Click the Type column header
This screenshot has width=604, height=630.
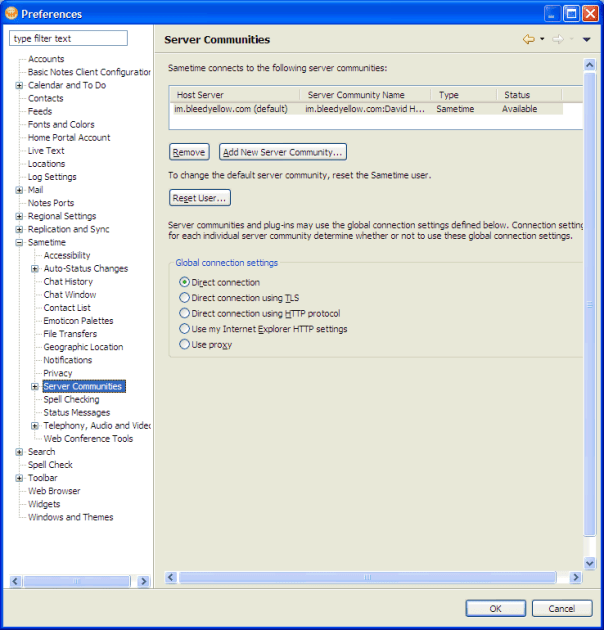(x=463, y=95)
